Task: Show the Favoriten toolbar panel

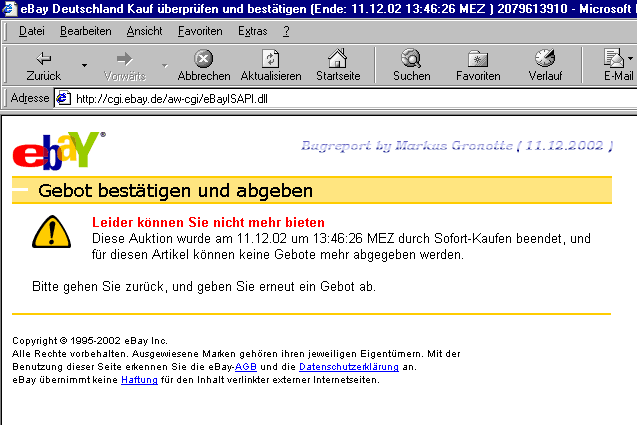Action: click(478, 65)
